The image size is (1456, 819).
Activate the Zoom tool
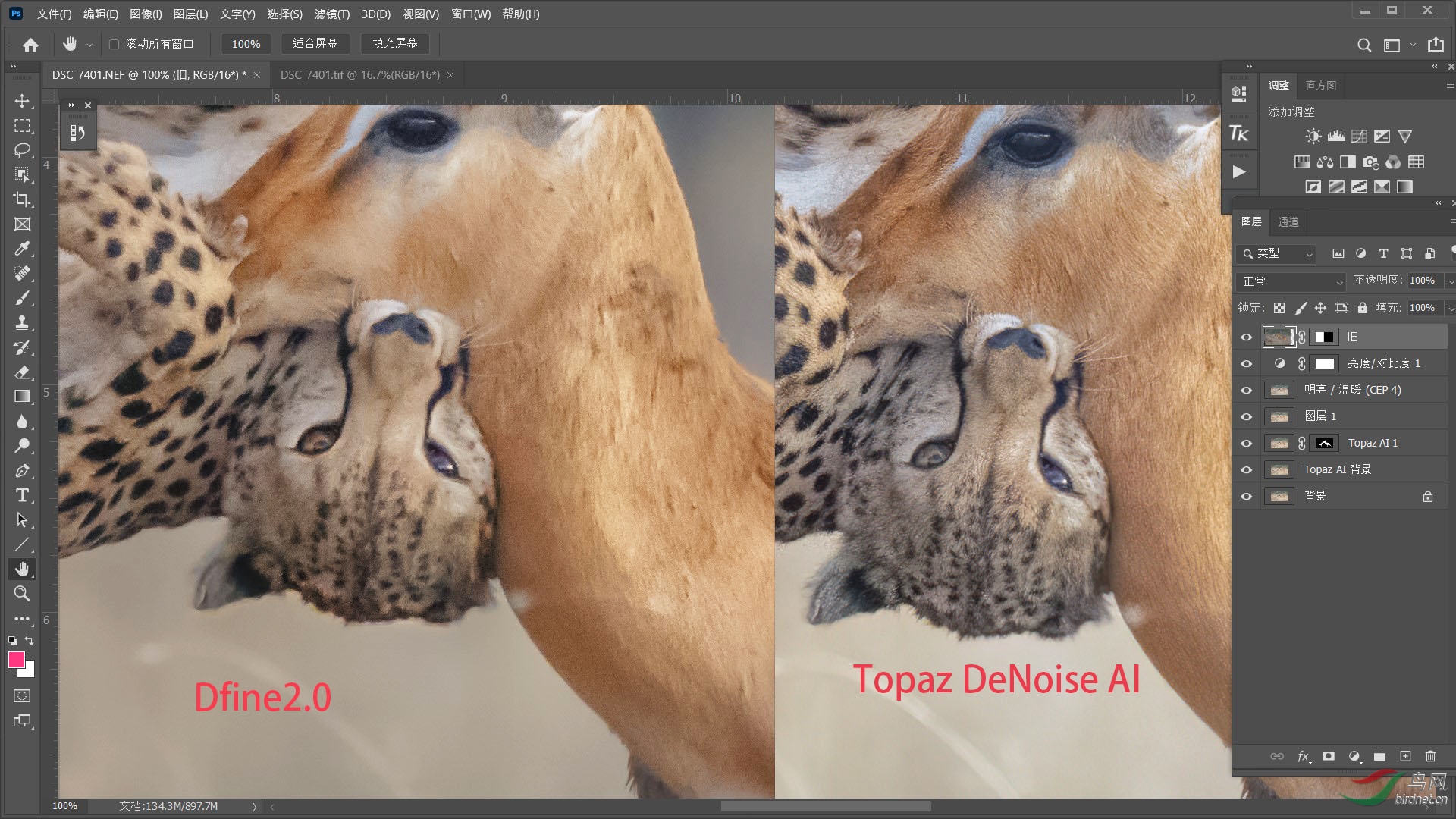[22, 594]
